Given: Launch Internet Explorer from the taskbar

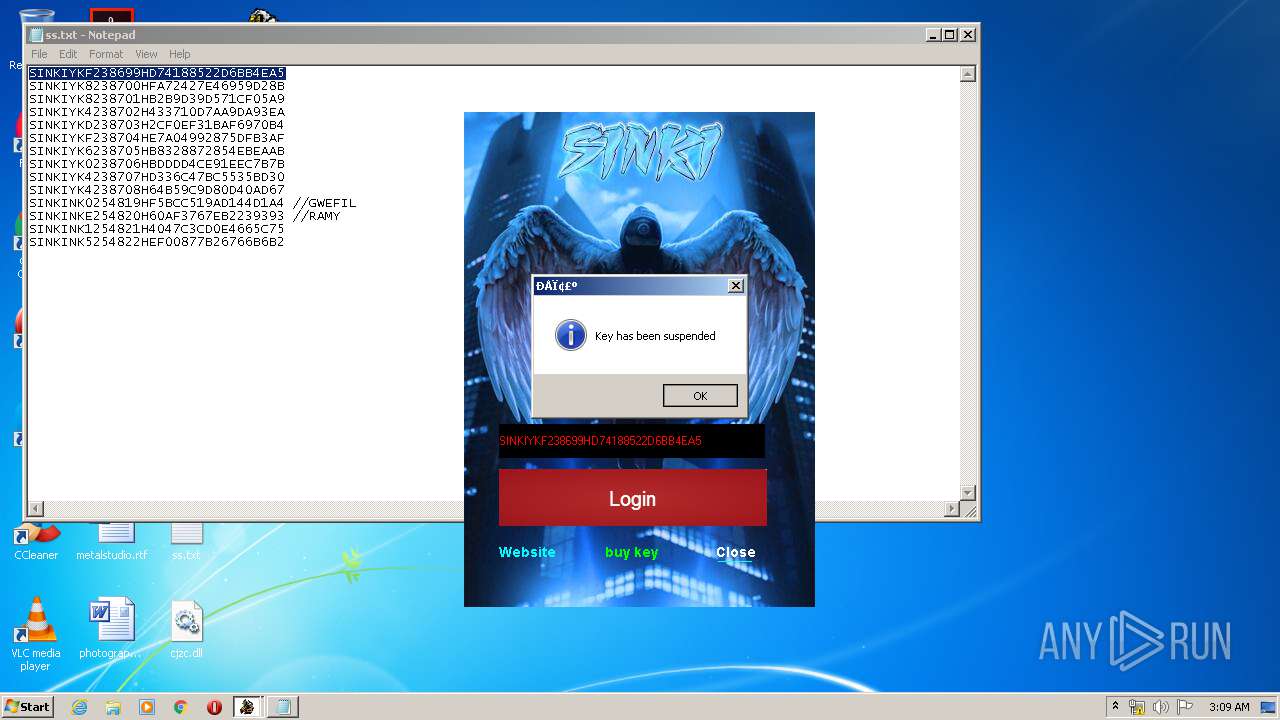Looking at the screenshot, I should [79, 707].
